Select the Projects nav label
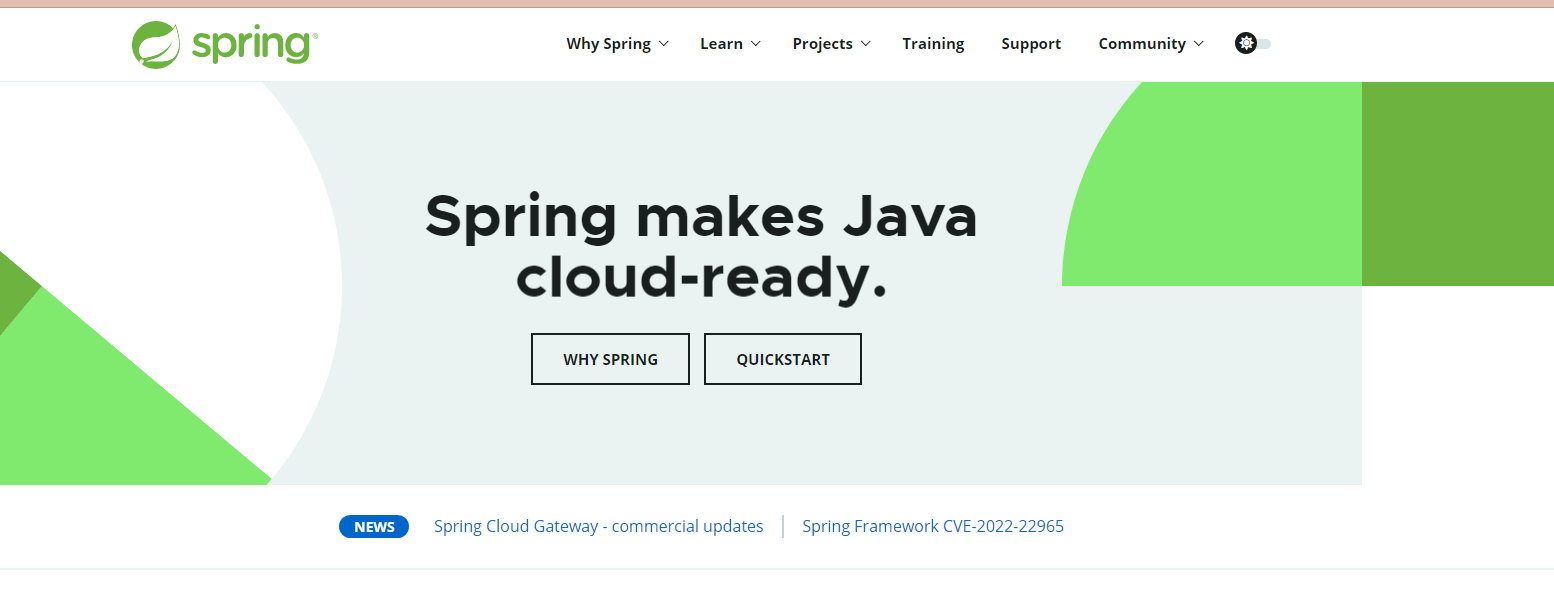 [822, 44]
